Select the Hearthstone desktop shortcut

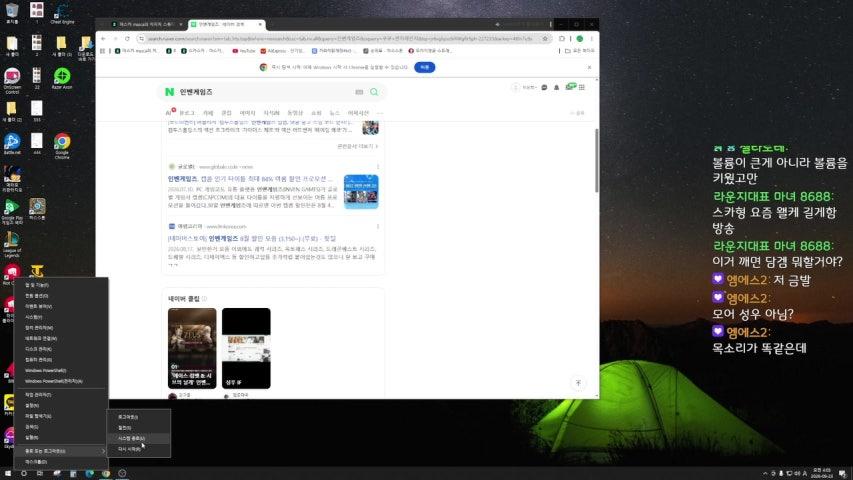point(37,209)
